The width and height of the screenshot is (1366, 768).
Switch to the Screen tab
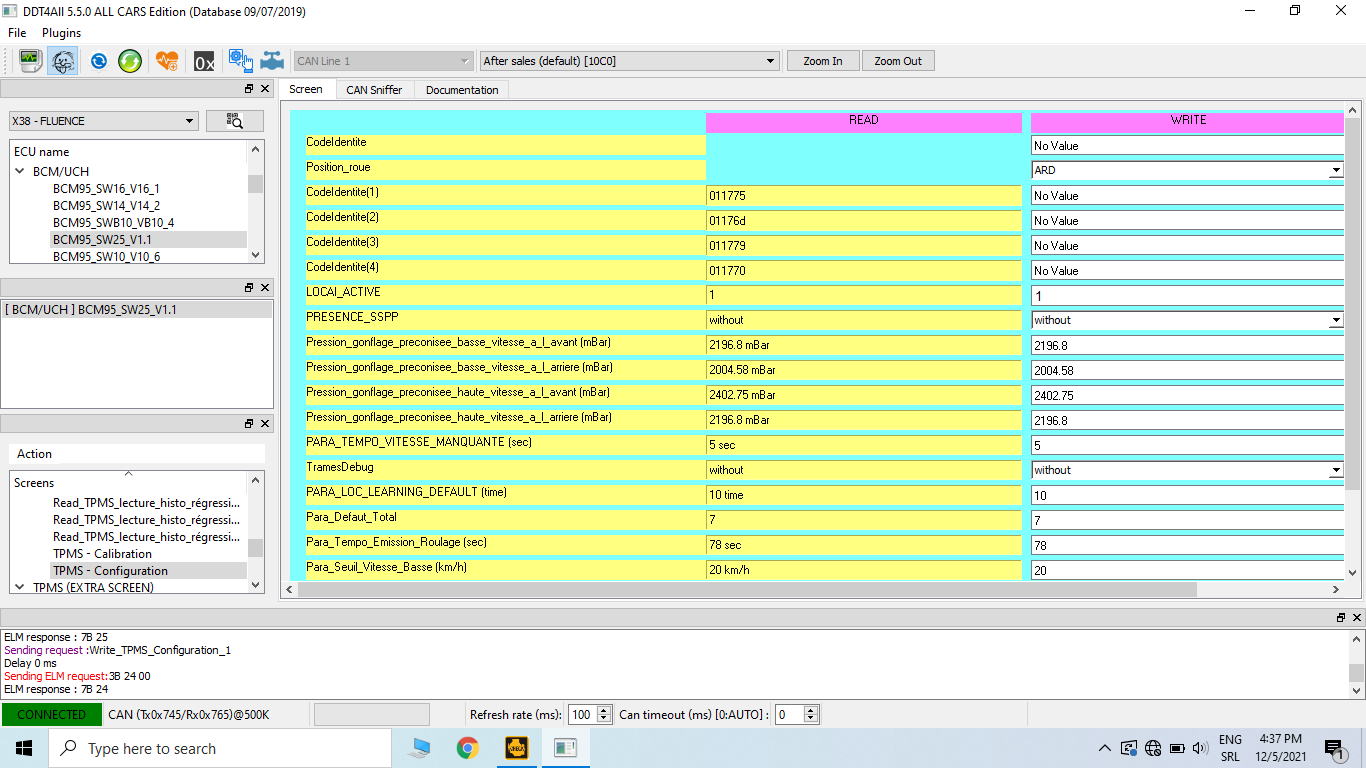tap(306, 89)
